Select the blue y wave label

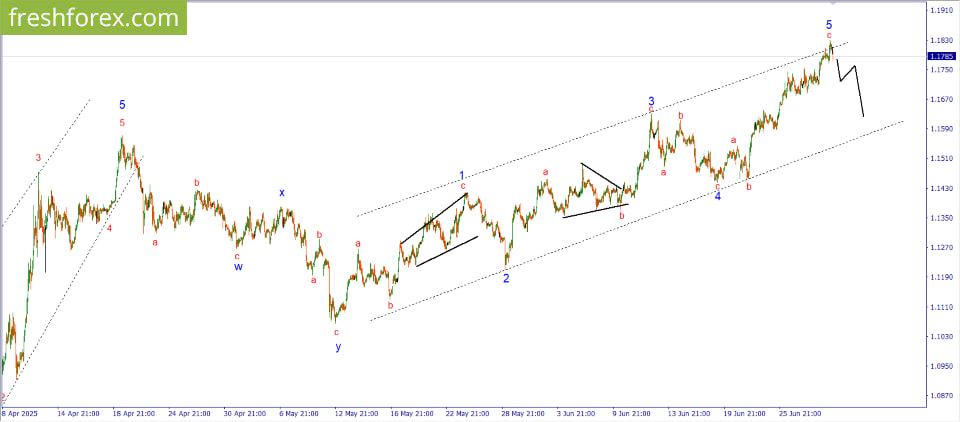point(338,347)
